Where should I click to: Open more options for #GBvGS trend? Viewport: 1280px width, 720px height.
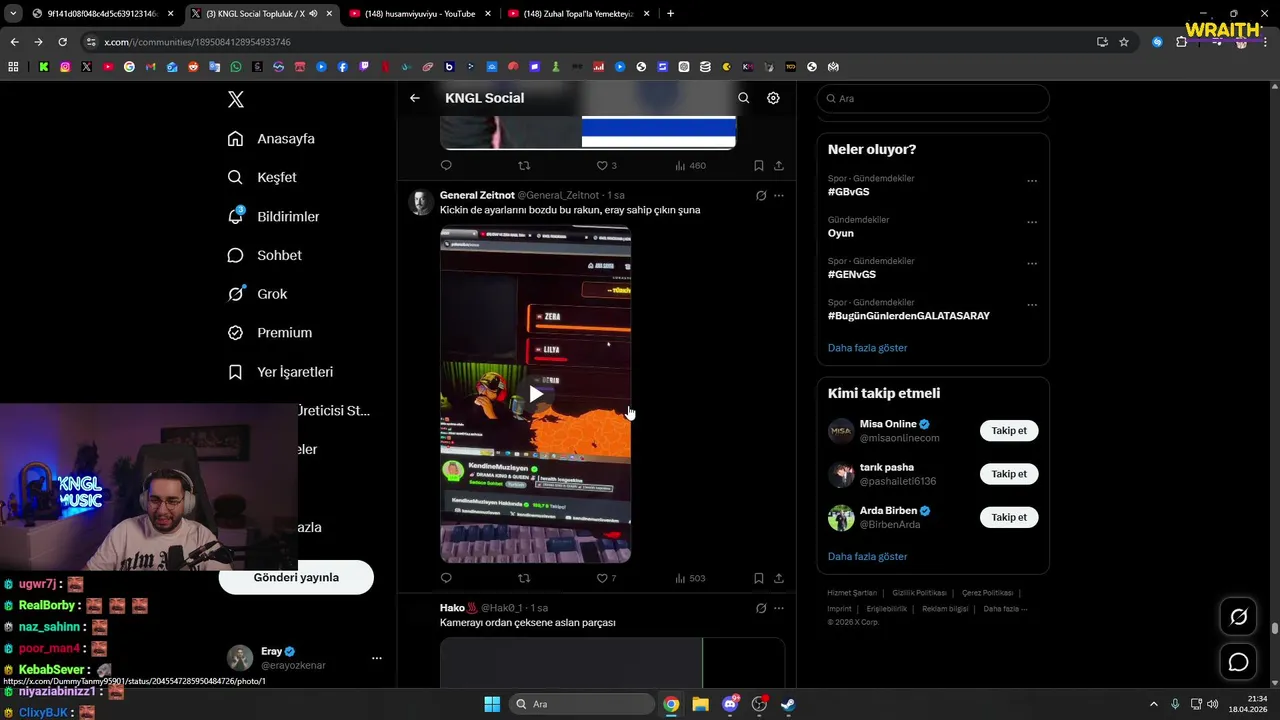[1032, 181]
